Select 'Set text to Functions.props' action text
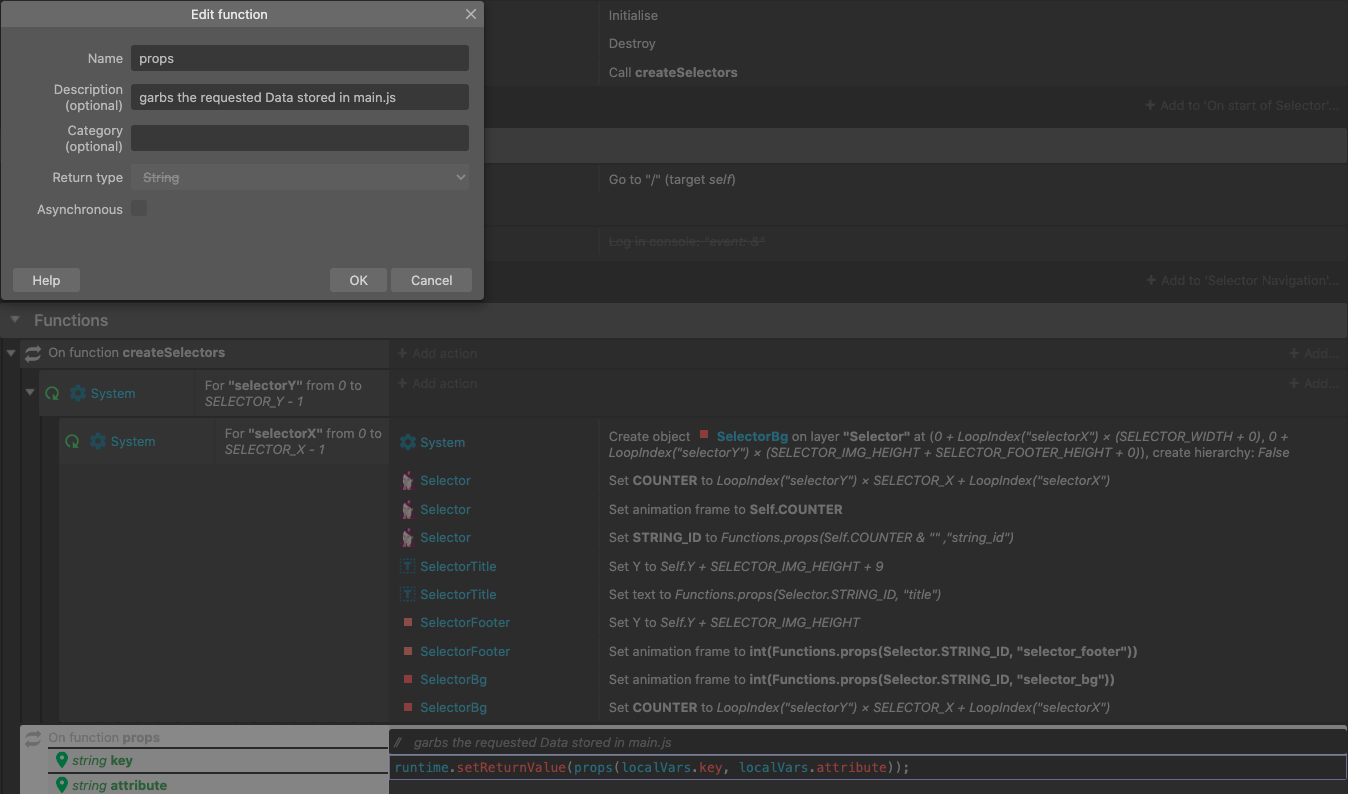The width and height of the screenshot is (1348, 794). [x=775, y=595]
